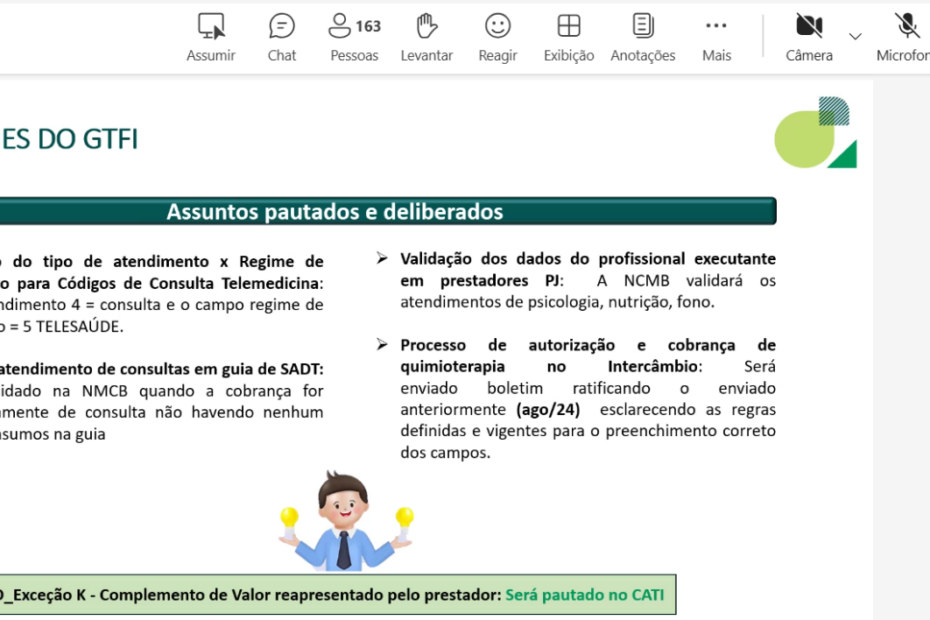
Task: Expand the arrow next to Câmera
Action: [x=855, y=36]
